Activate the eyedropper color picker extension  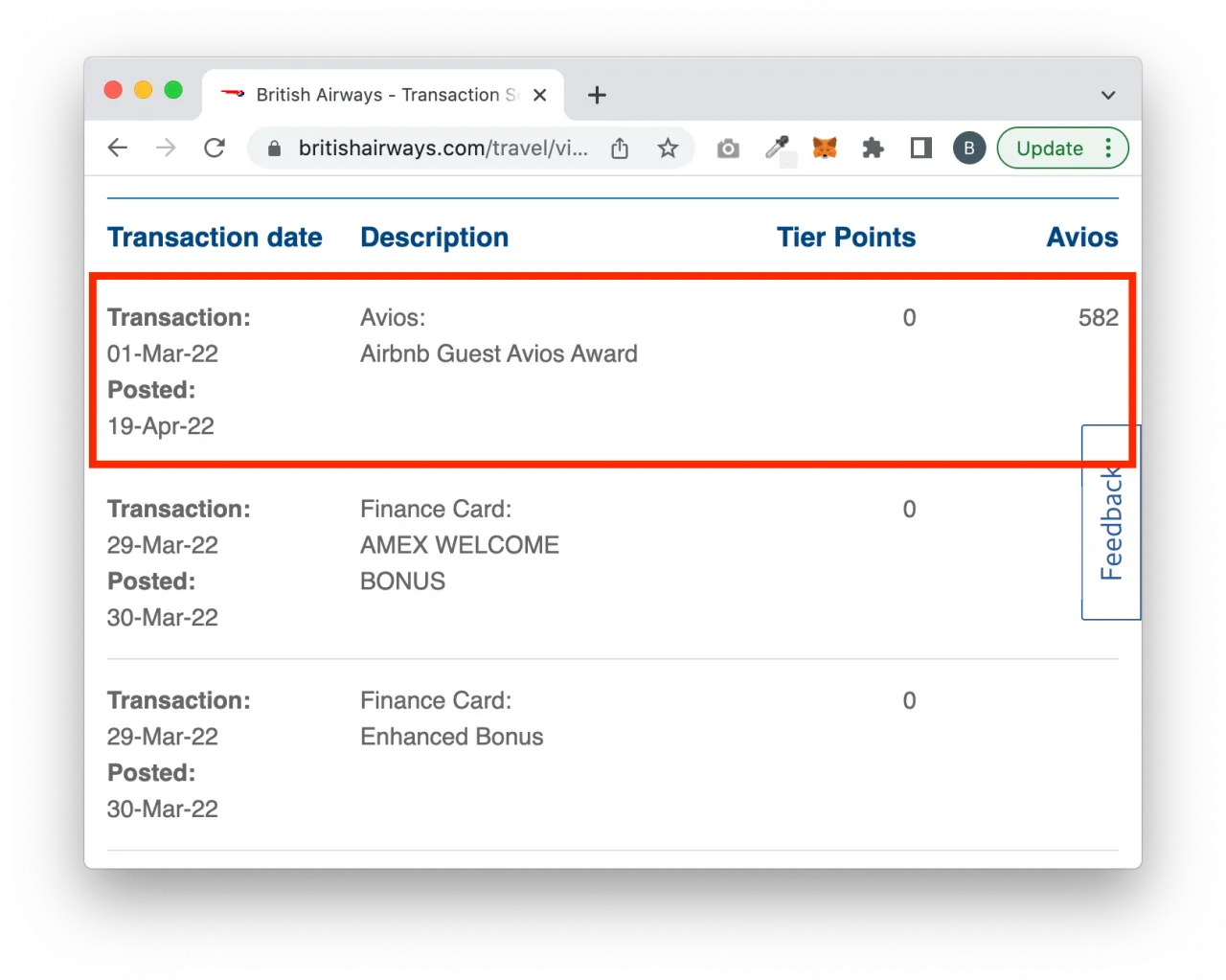coord(777,148)
